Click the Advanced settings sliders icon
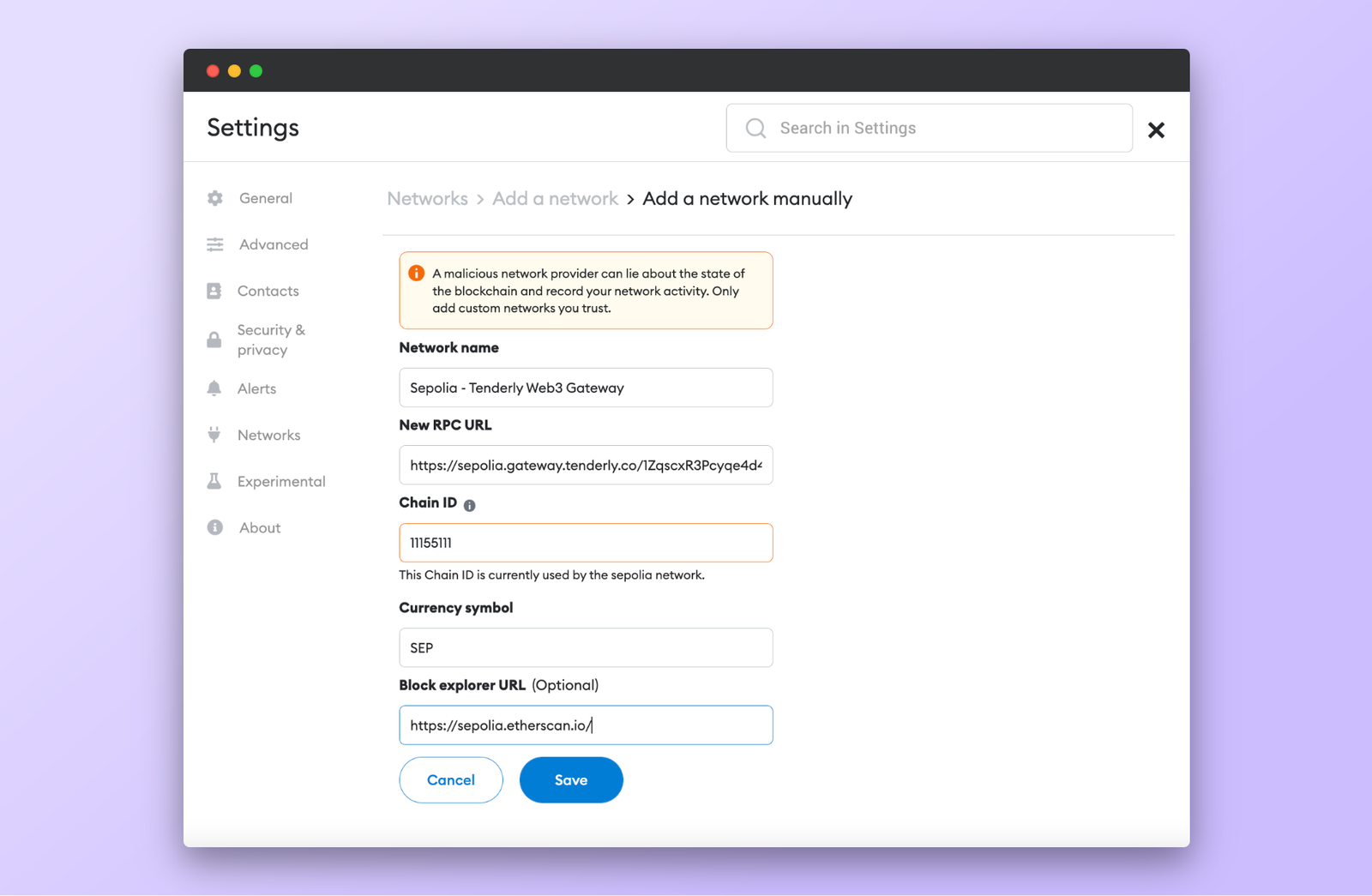Image resolution: width=1372 pixels, height=896 pixels. pyautogui.click(x=214, y=244)
